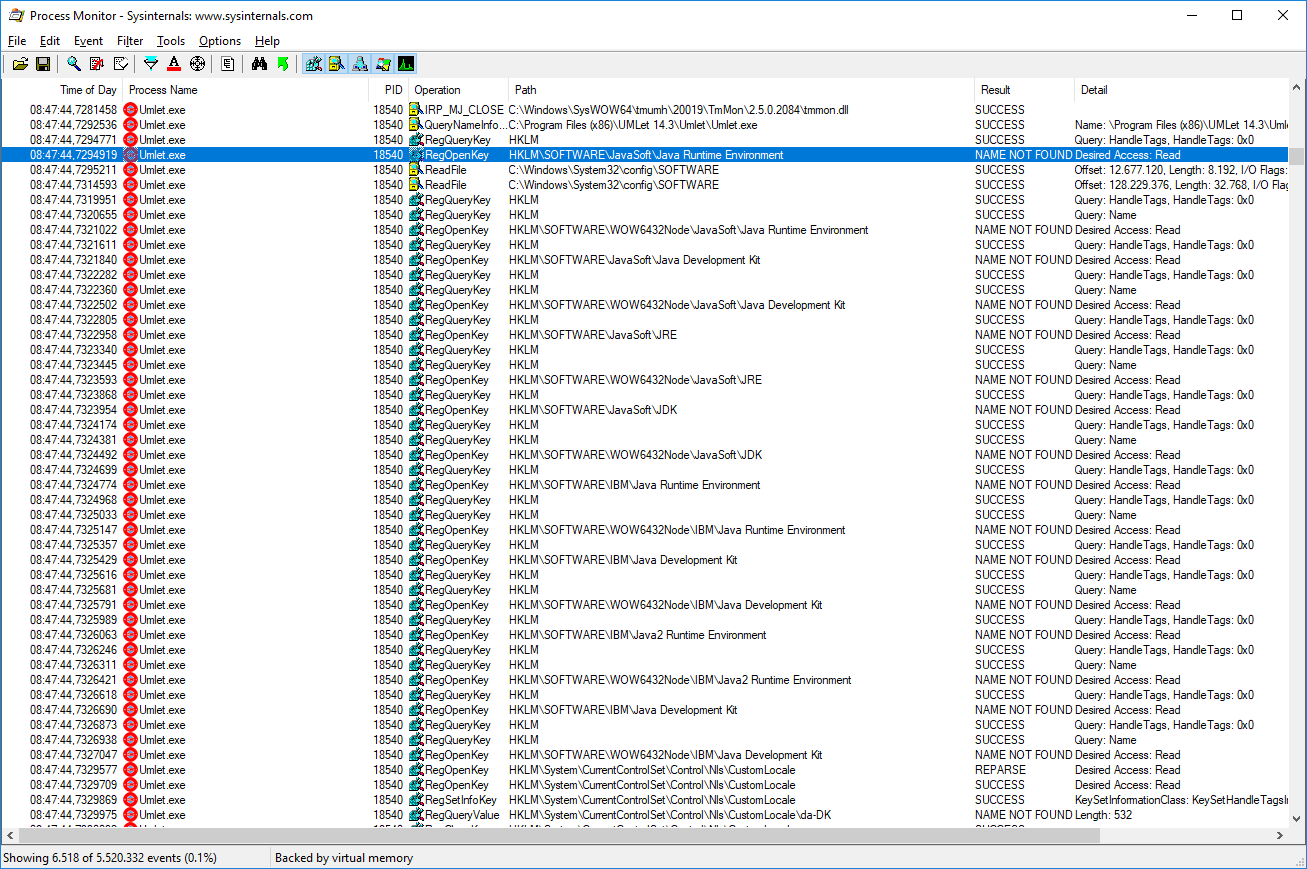Select the Include Process From Window crosshair
The width and height of the screenshot is (1307, 869).
[197, 64]
